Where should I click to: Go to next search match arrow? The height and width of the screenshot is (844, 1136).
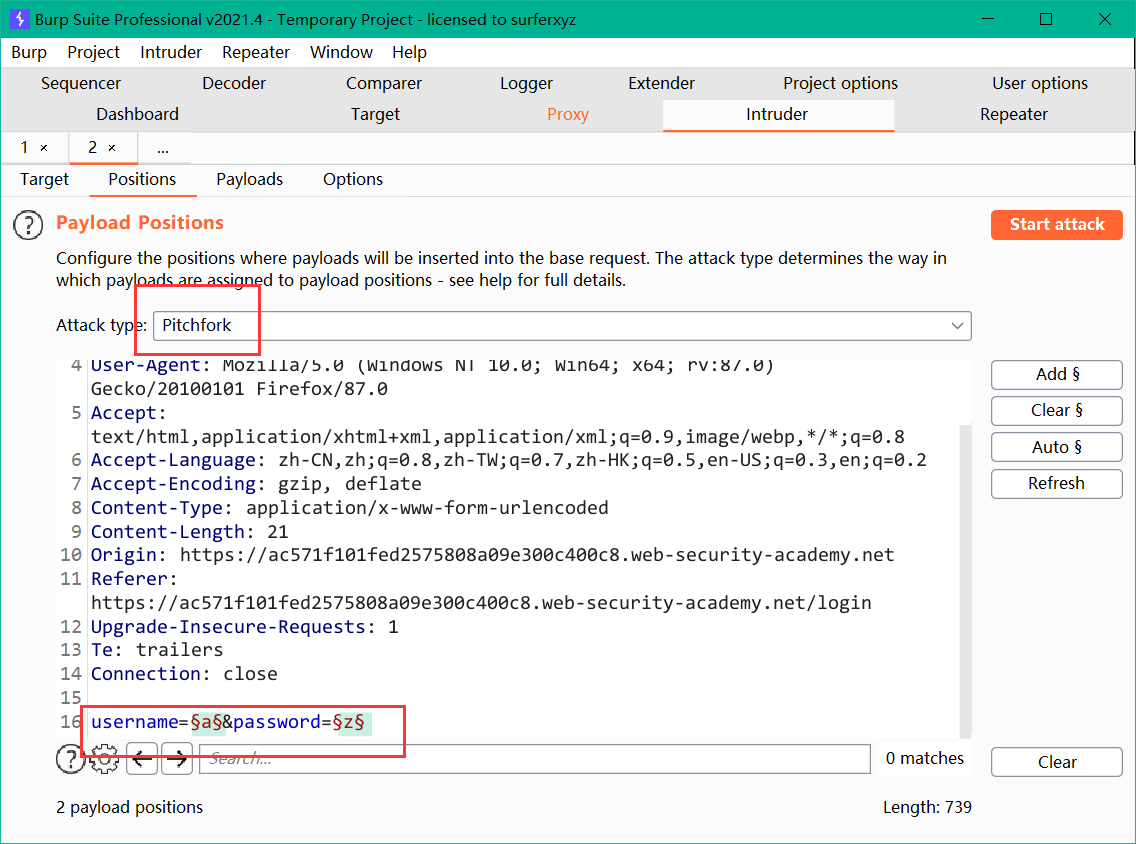177,759
